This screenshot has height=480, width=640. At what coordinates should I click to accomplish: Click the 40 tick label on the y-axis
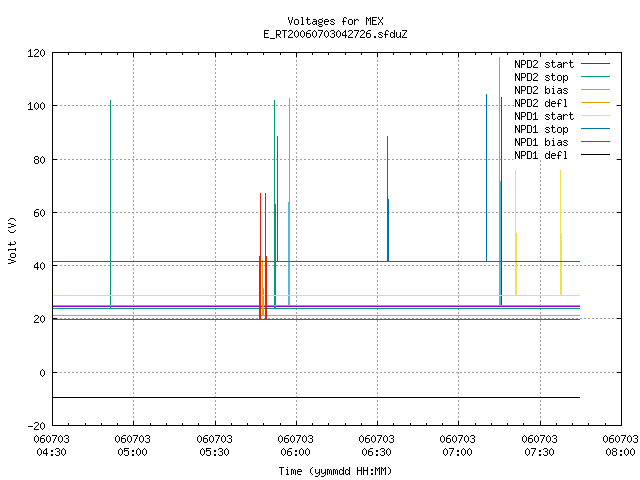[39, 266]
